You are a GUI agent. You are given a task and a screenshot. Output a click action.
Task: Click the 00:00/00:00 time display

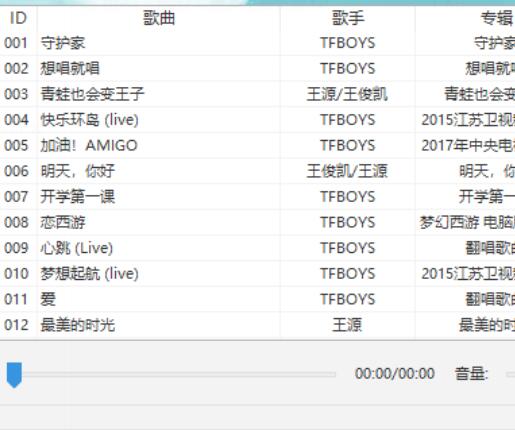pos(395,374)
